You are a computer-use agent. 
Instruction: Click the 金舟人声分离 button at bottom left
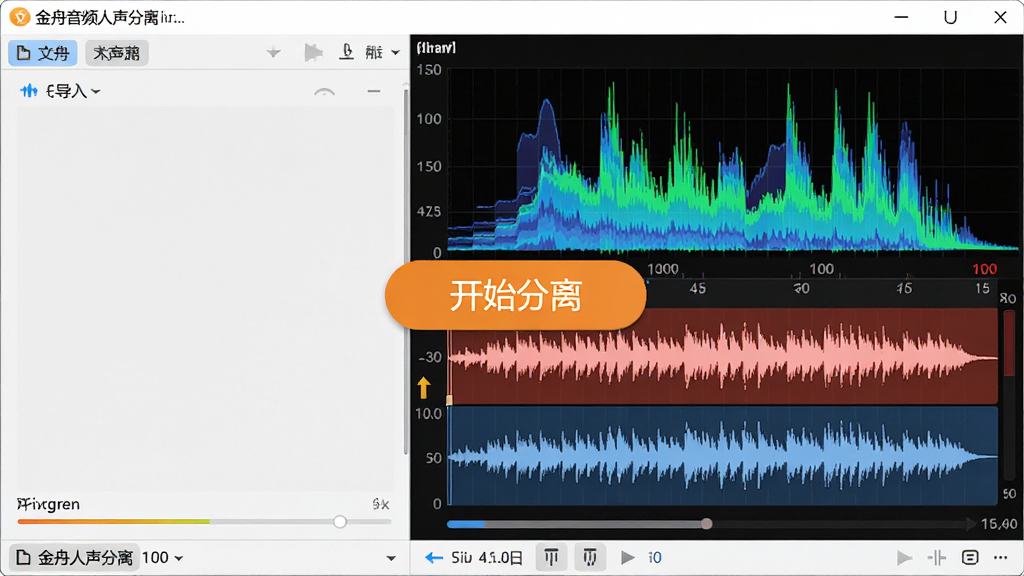[x=74, y=558]
